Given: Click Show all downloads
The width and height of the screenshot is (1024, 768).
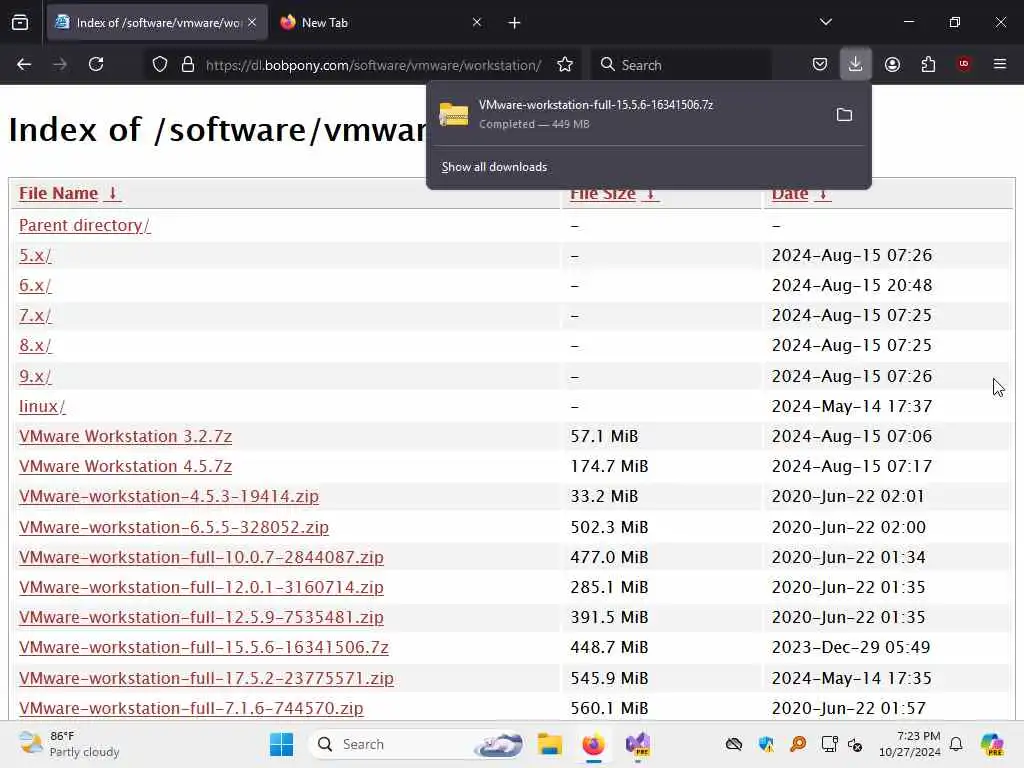Looking at the screenshot, I should pyautogui.click(x=494, y=167).
